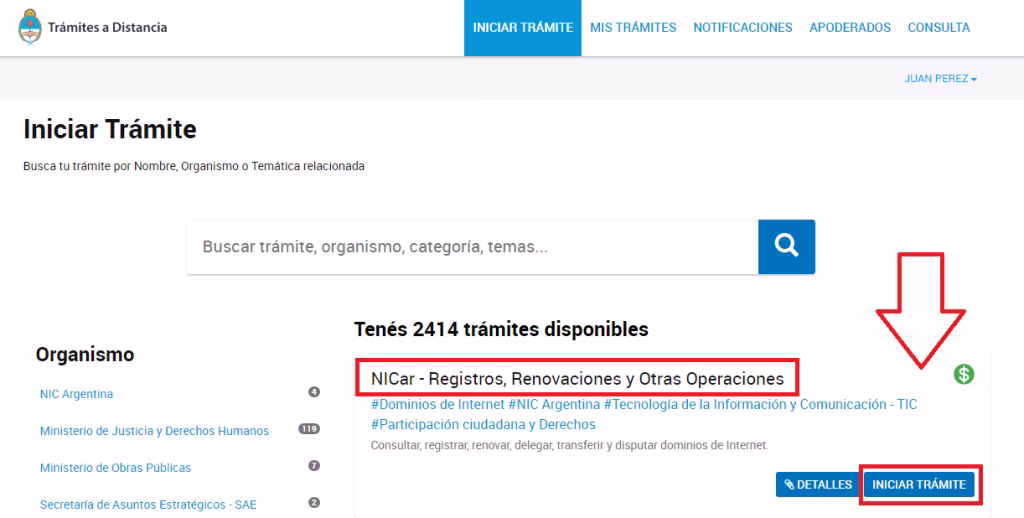This screenshot has width=1024, height=518.
Task: Open the #Dominios de Internet hashtag
Action: click(437, 404)
